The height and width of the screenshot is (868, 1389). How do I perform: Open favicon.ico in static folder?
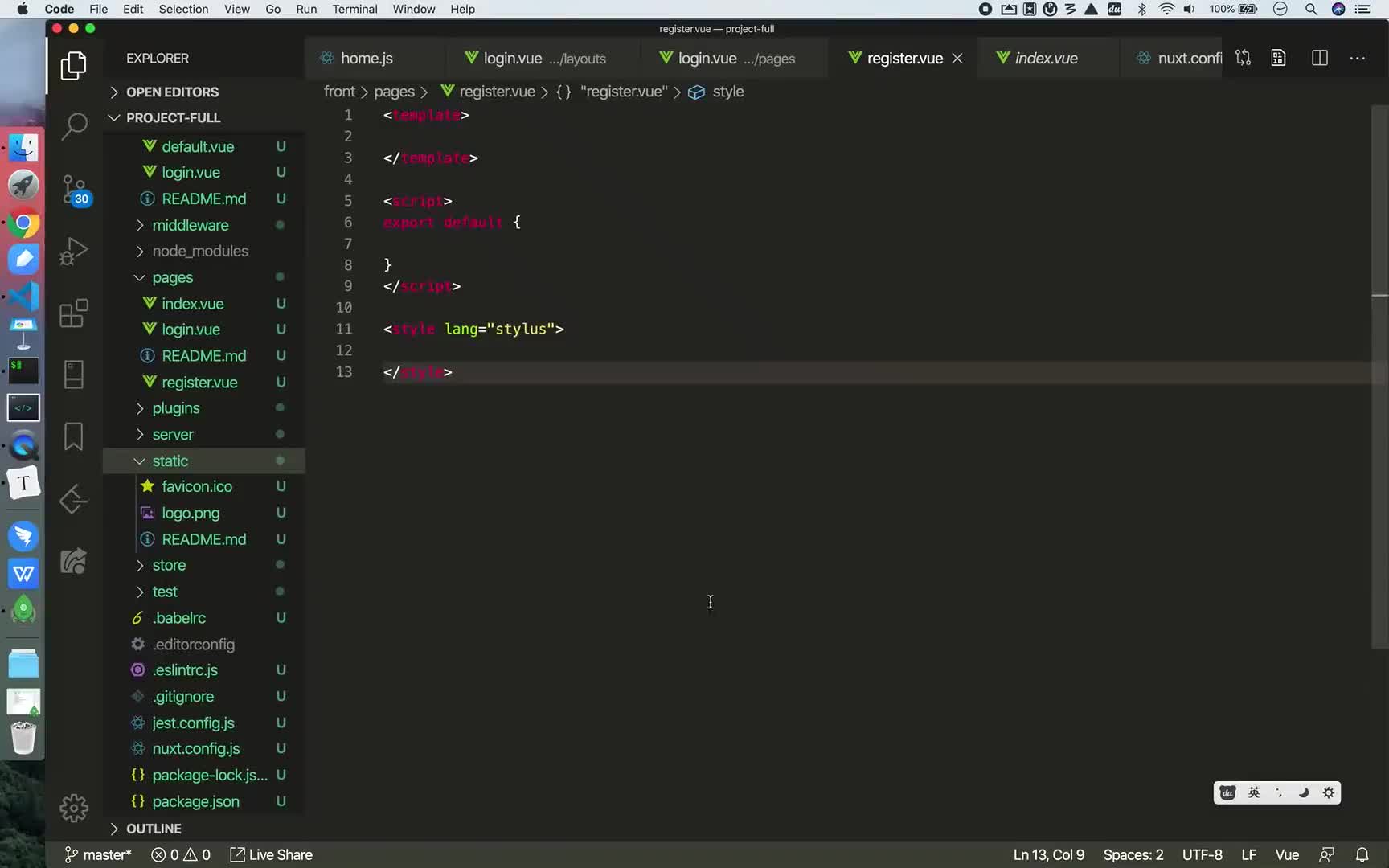(x=197, y=486)
